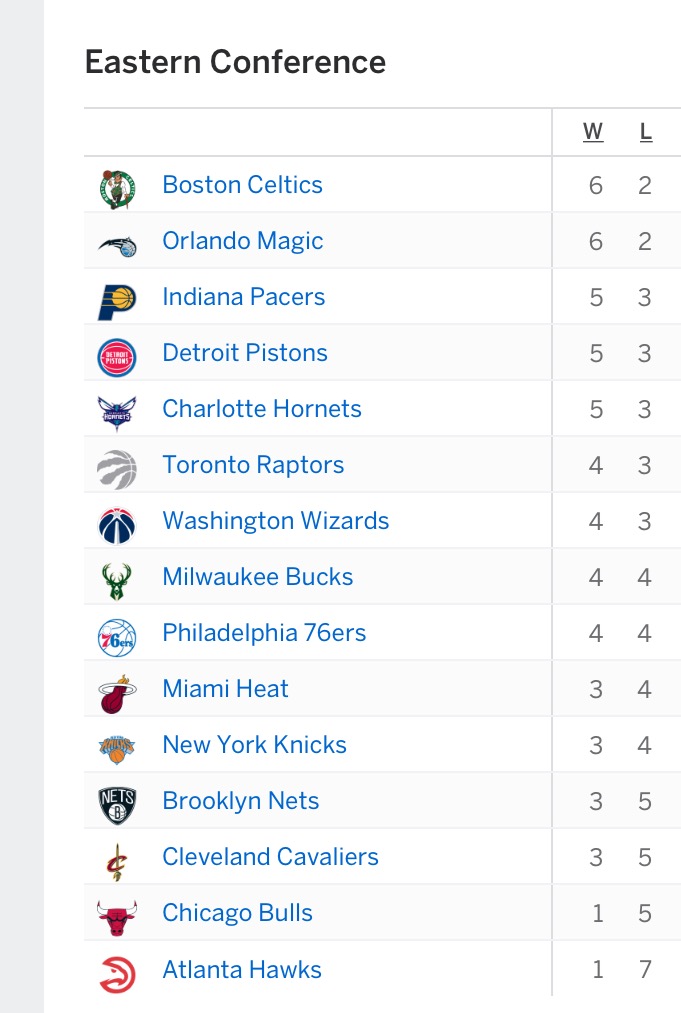Image resolution: width=681 pixels, height=1013 pixels.
Task: Sort standings by L column header
Action: pyautogui.click(x=645, y=132)
